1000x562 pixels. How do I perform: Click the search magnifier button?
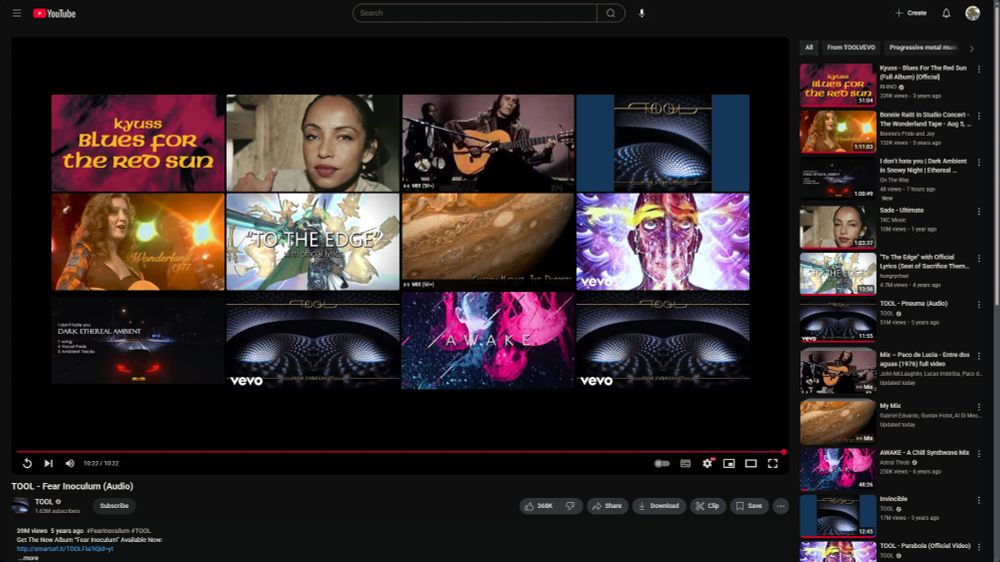coord(611,13)
